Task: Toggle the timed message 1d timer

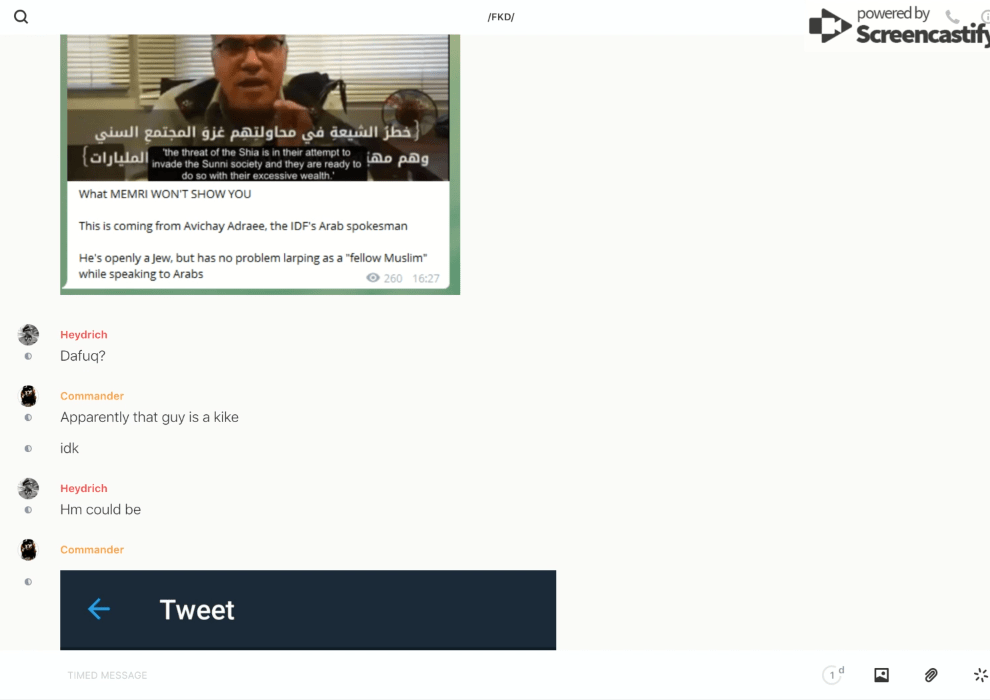Action: click(833, 675)
